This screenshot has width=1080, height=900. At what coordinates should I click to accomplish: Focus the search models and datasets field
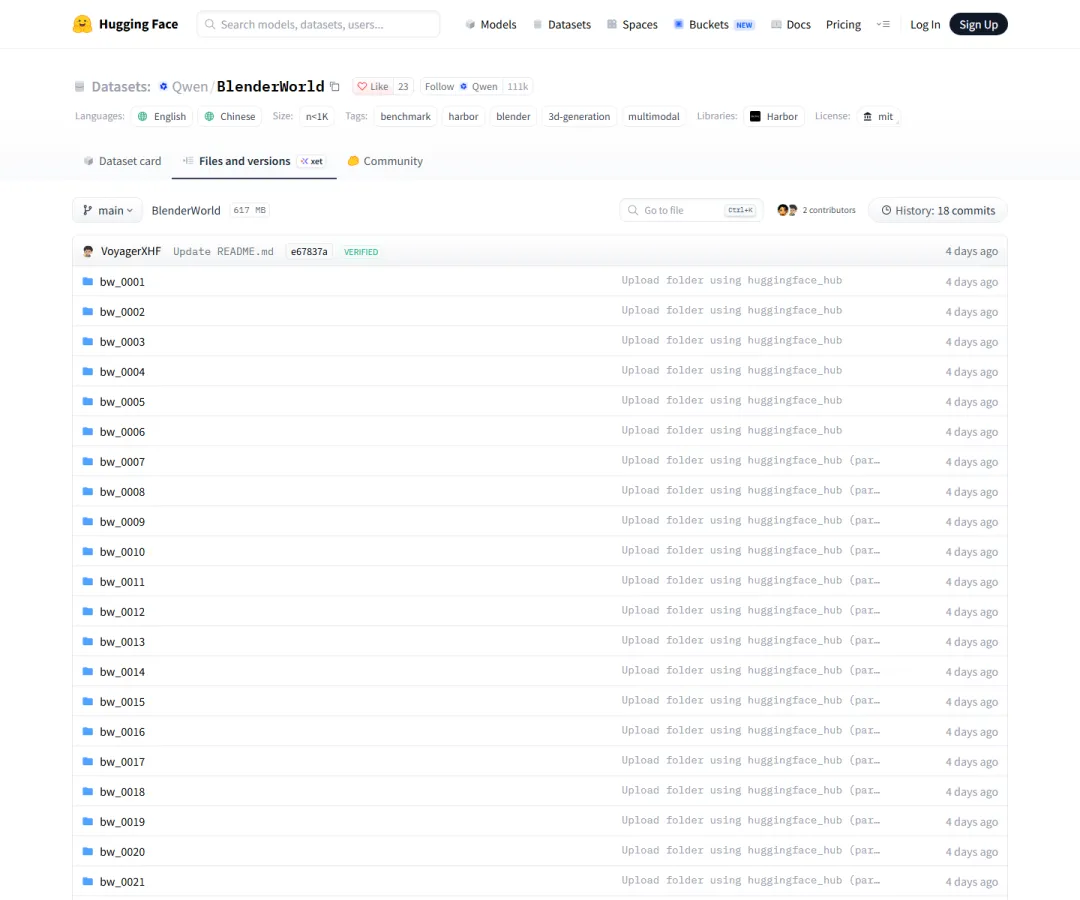[318, 25]
